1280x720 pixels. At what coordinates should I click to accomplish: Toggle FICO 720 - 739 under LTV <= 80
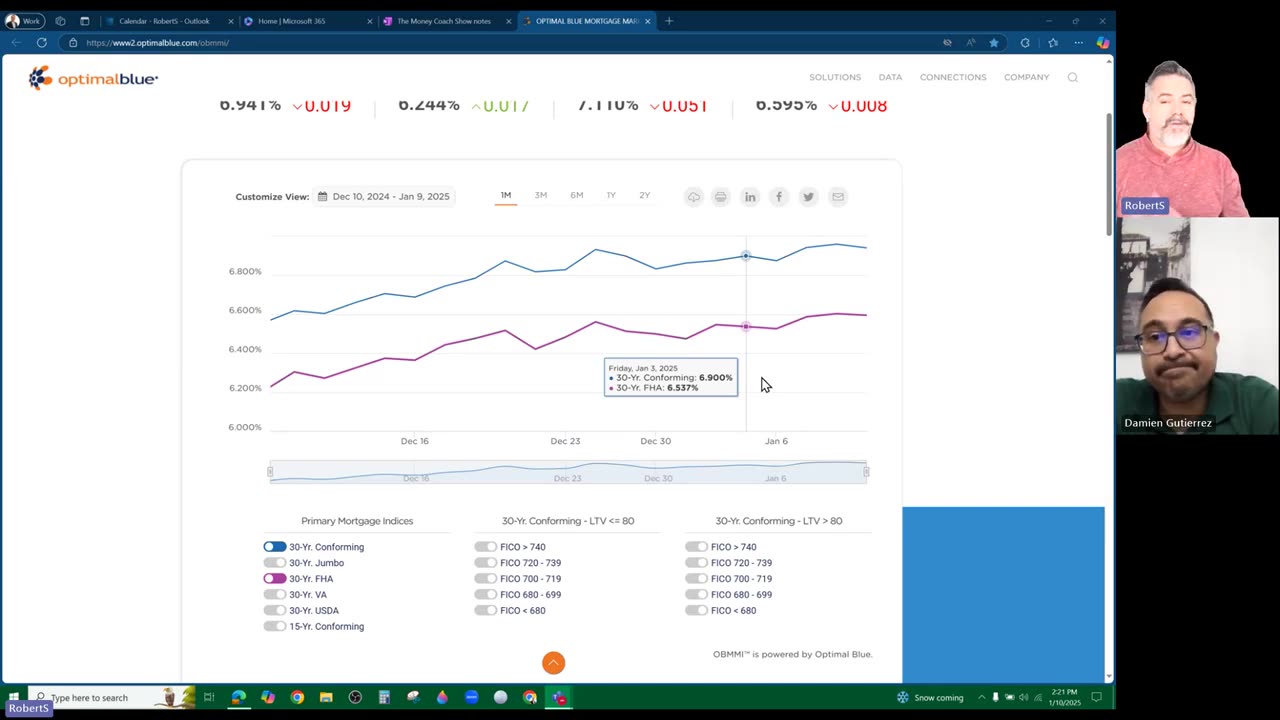point(485,563)
